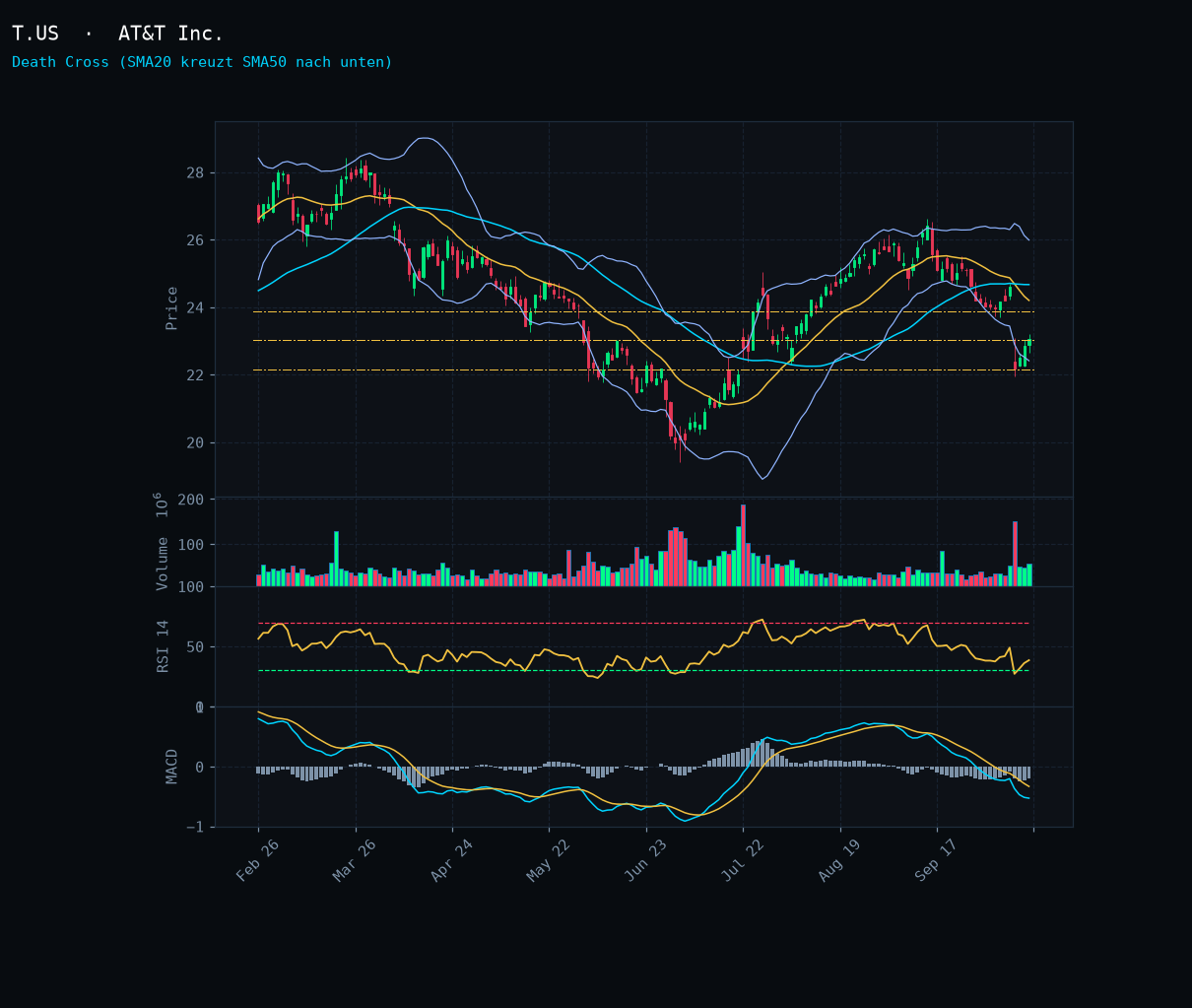Click the 24 price axis tick label

(x=194, y=308)
